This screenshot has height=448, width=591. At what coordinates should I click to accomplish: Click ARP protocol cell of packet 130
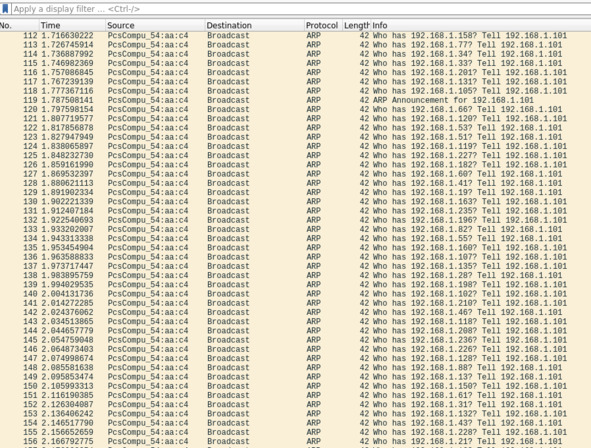point(313,202)
